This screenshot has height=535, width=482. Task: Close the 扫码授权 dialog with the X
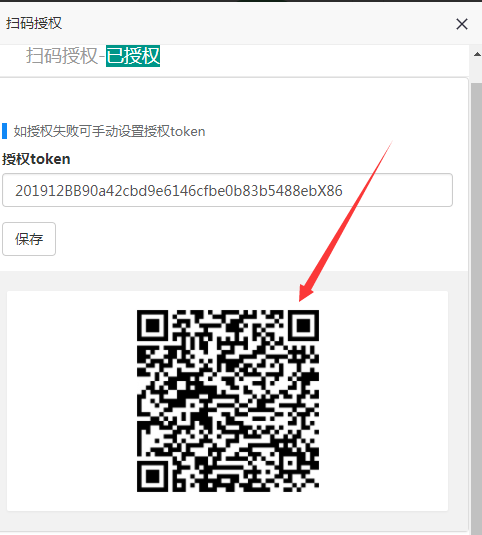[462, 24]
